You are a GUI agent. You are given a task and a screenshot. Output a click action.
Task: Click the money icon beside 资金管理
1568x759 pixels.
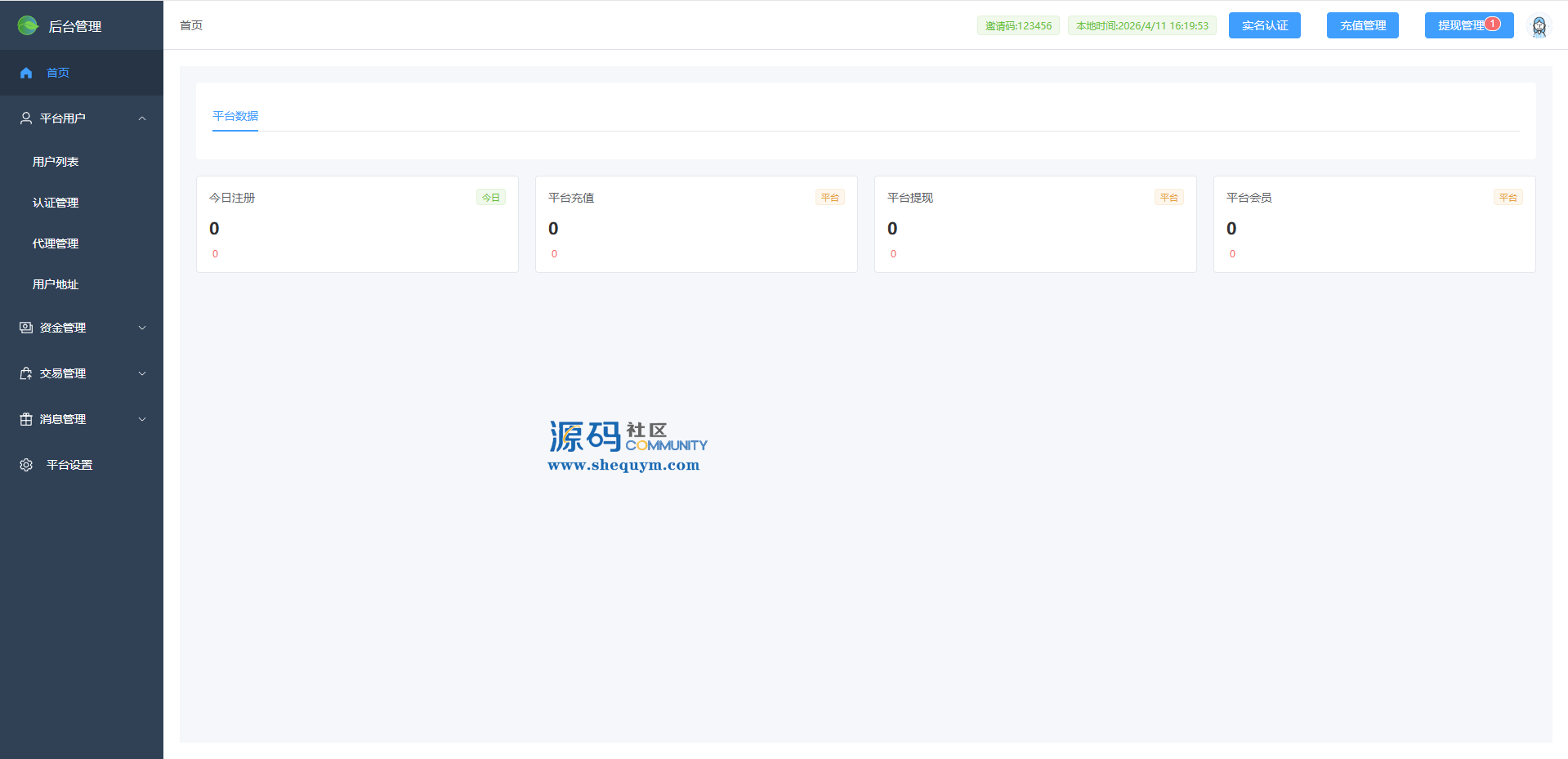tap(26, 328)
